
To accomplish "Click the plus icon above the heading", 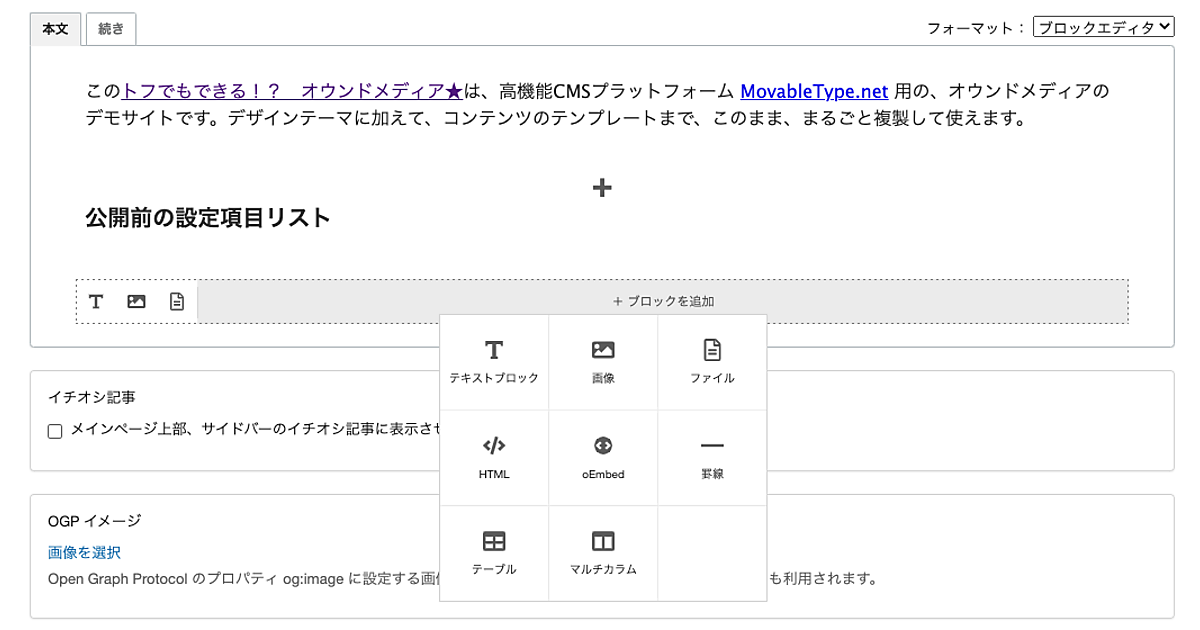I will pyautogui.click(x=602, y=188).
